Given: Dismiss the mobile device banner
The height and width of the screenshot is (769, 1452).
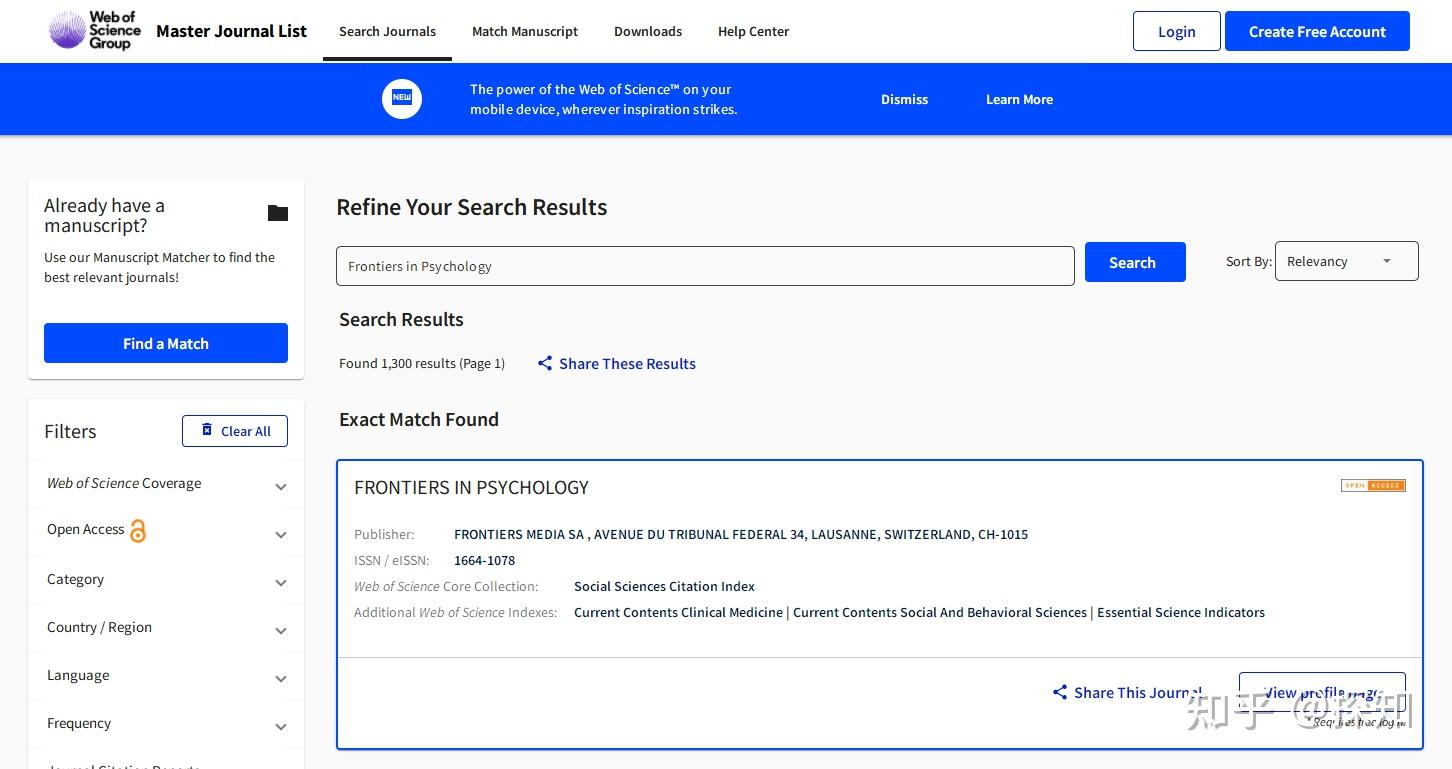Looking at the screenshot, I should (904, 99).
